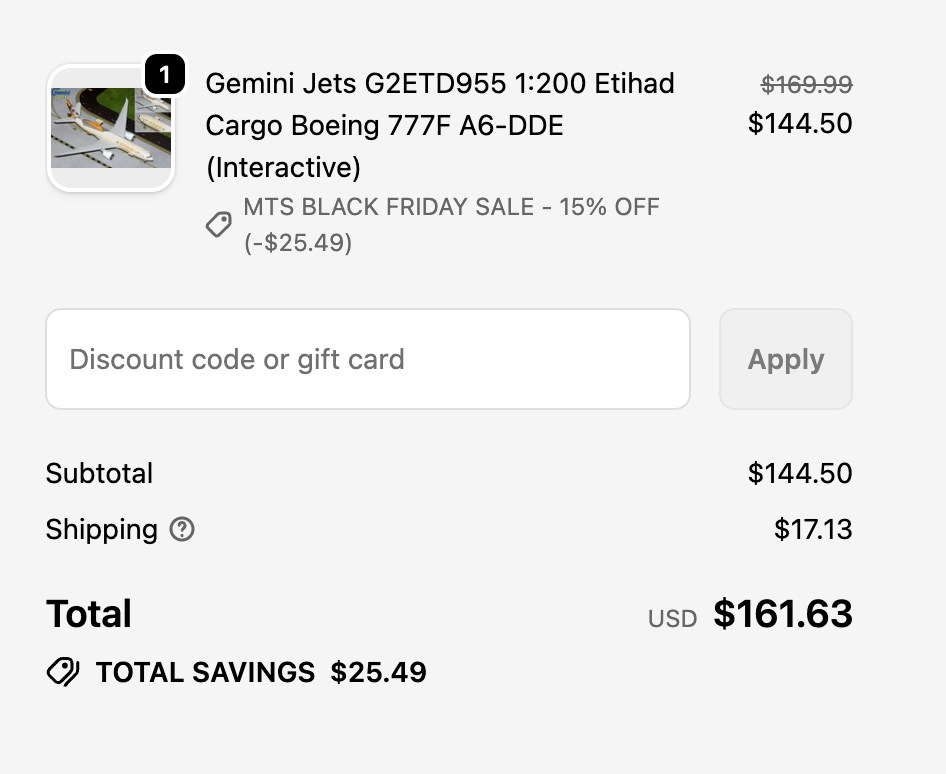Click the $161.63 total amount

(x=783, y=614)
